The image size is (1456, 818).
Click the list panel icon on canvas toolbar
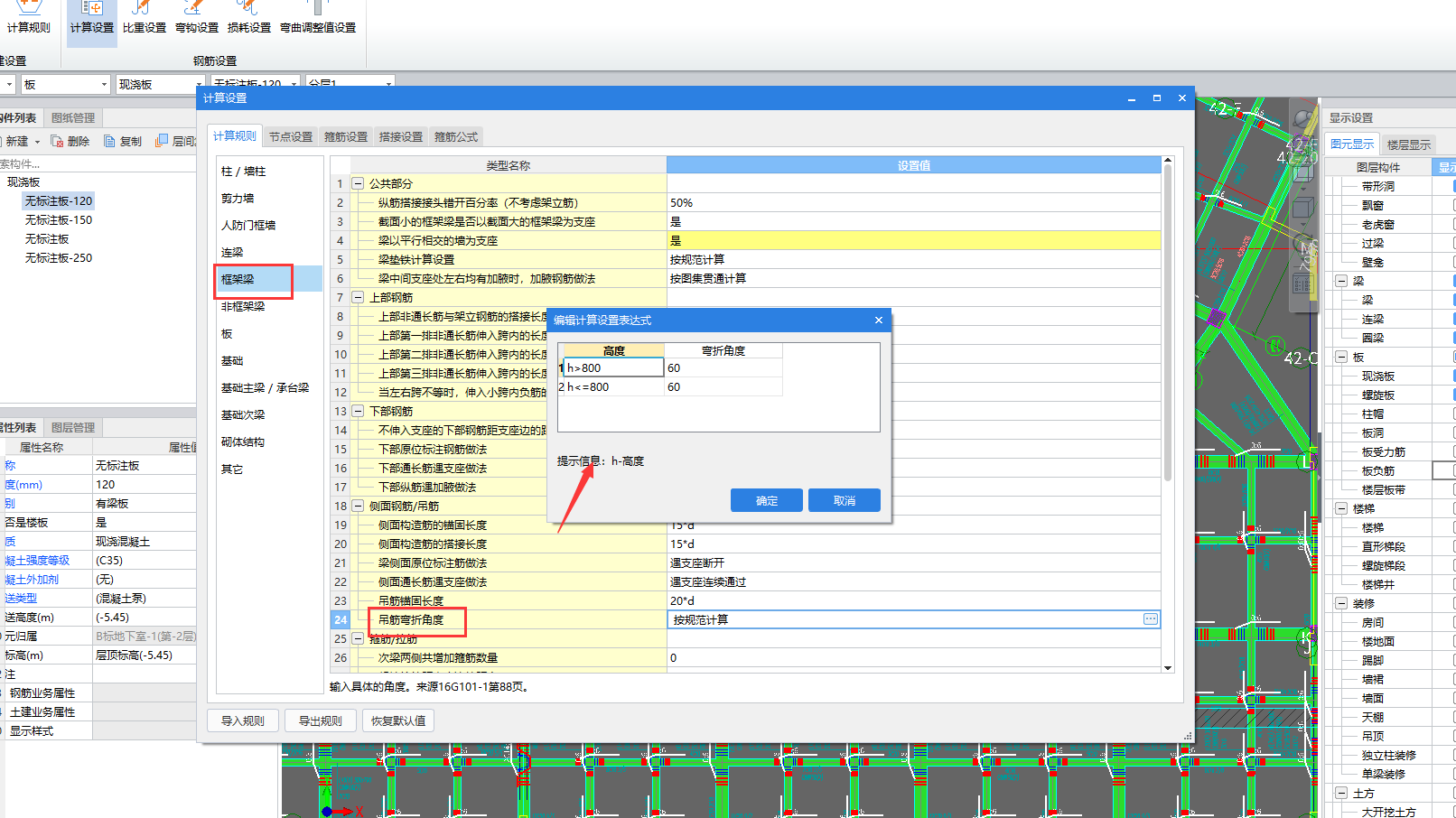click(x=1302, y=284)
